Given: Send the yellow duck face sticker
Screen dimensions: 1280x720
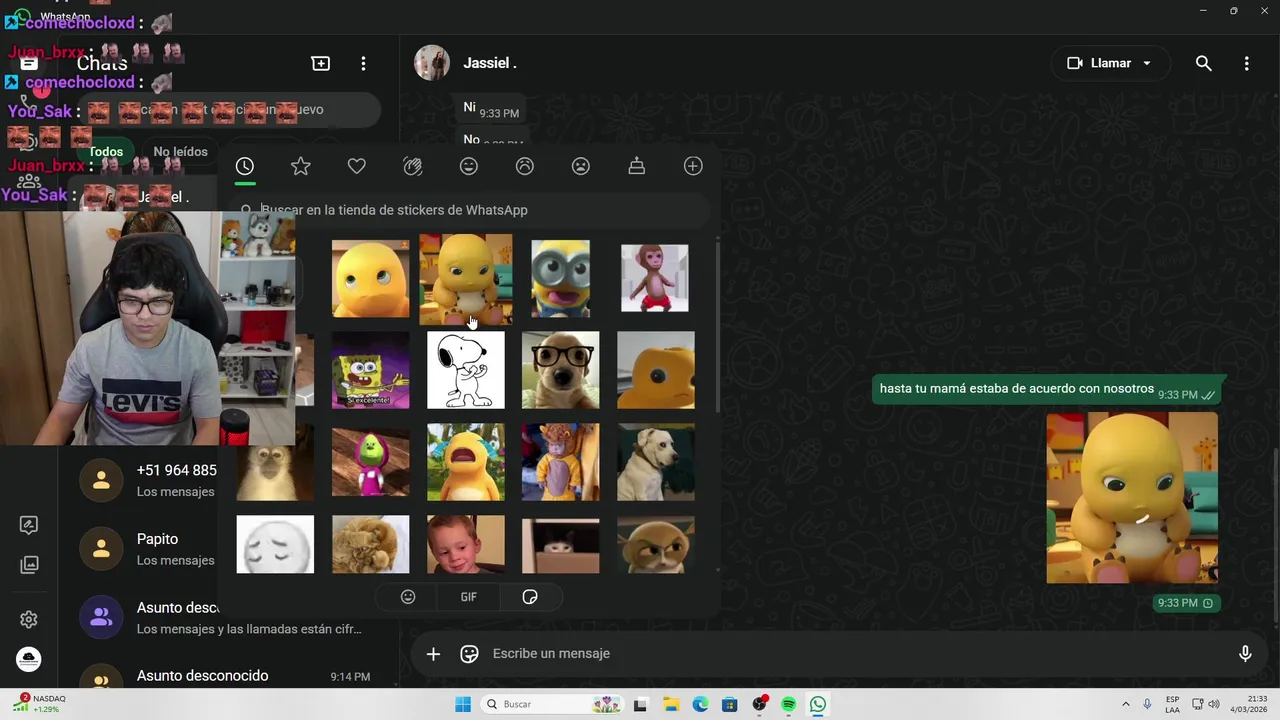Looking at the screenshot, I should coord(370,278).
